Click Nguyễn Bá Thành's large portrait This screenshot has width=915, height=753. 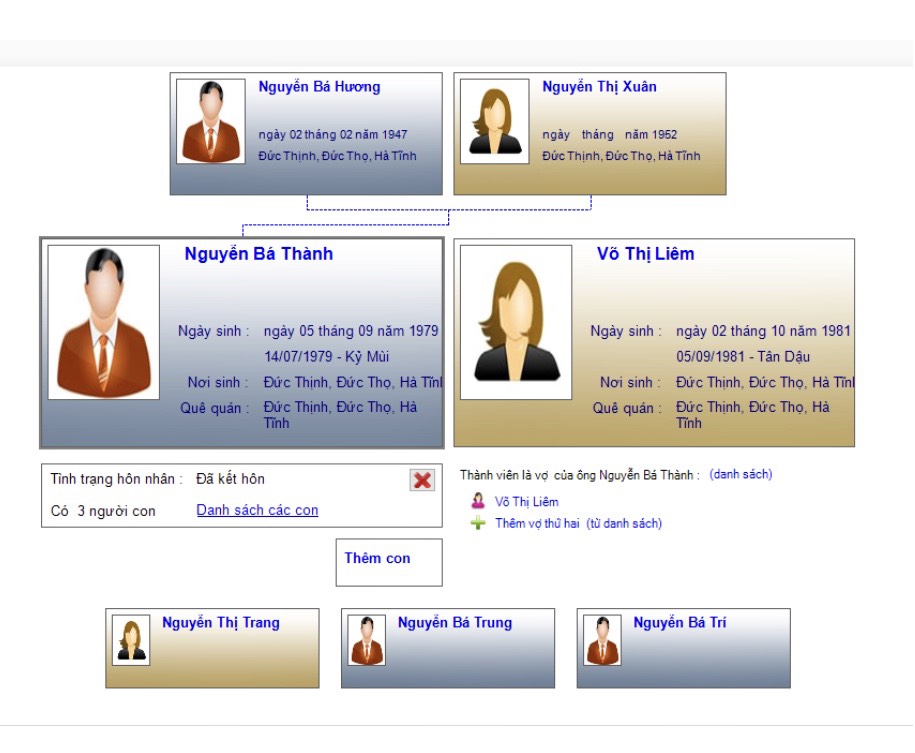point(104,322)
